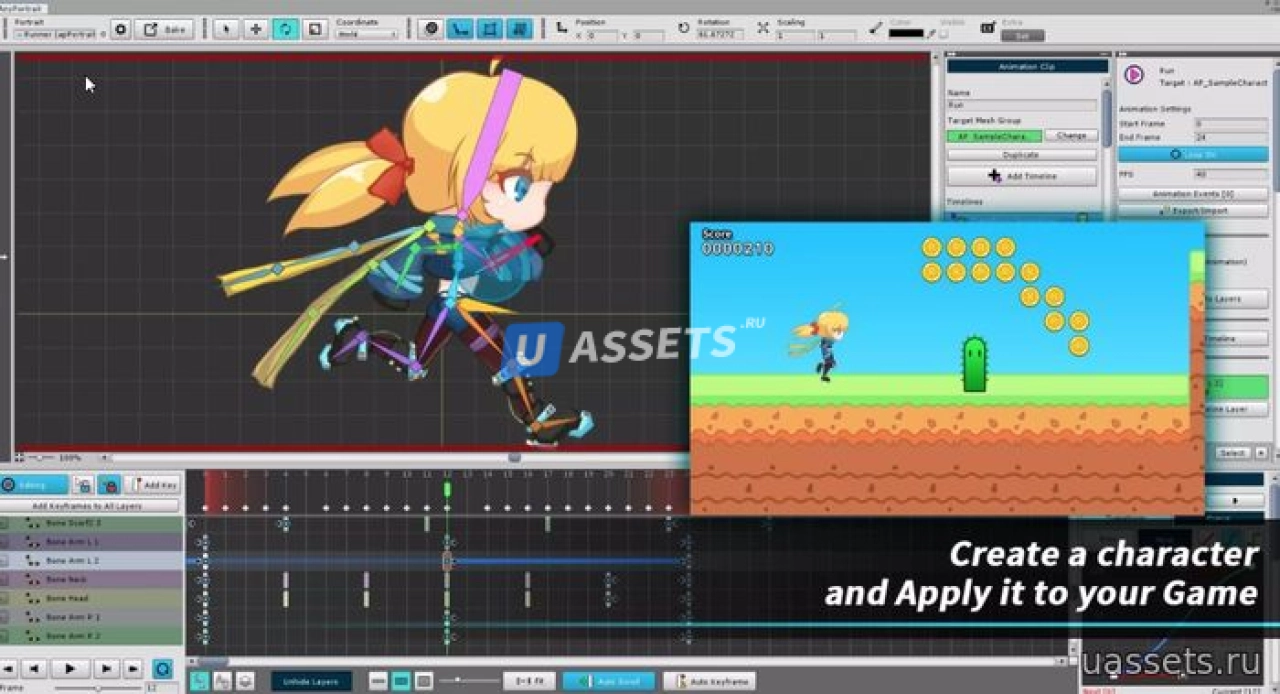
Task: Toggle the loop playback icon
Action: pyautogui.click(x=162, y=668)
